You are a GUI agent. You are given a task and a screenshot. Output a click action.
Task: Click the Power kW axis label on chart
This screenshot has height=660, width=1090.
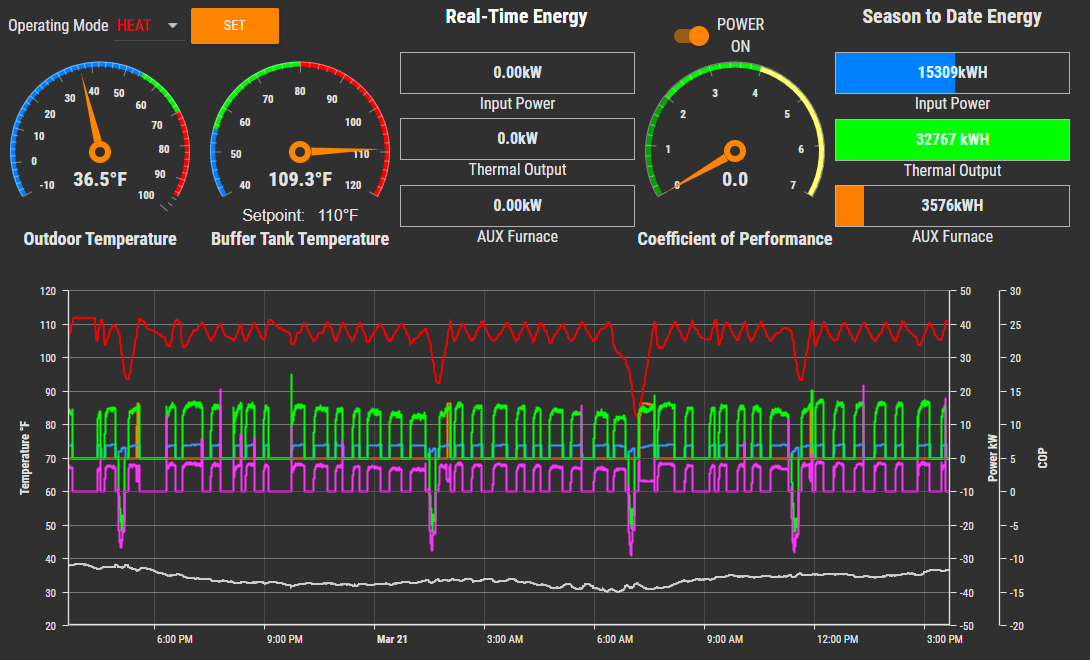pyautogui.click(x=993, y=458)
